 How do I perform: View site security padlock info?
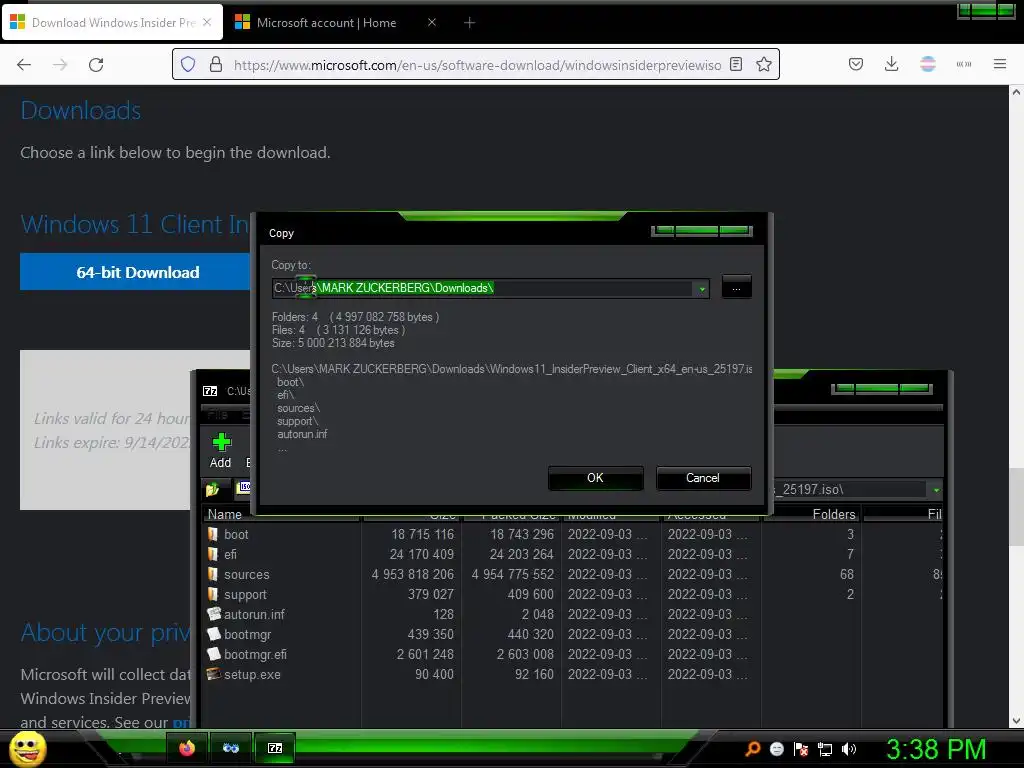tap(216, 64)
